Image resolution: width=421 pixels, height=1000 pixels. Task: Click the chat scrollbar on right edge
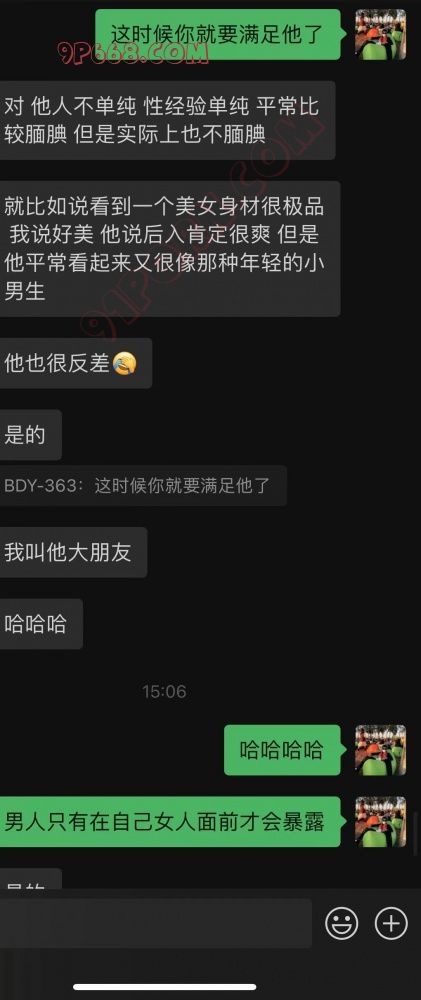pos(416,833)
